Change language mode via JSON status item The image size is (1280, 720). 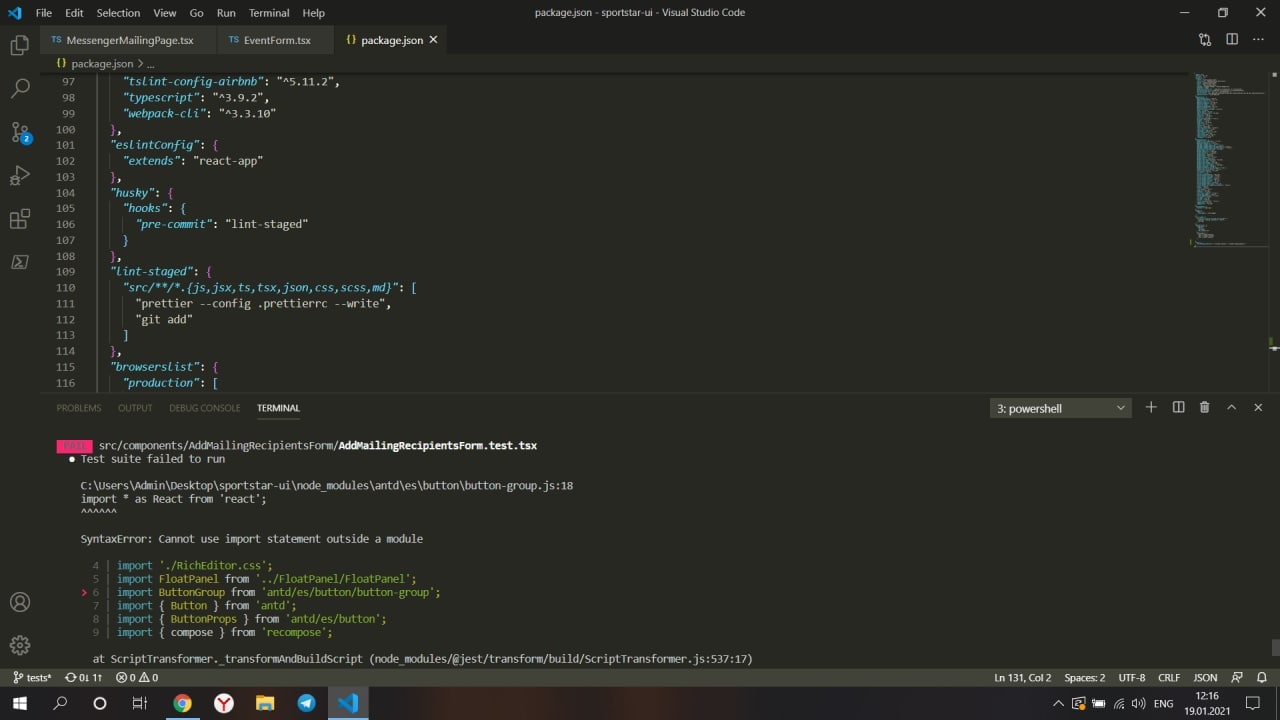1205,677
